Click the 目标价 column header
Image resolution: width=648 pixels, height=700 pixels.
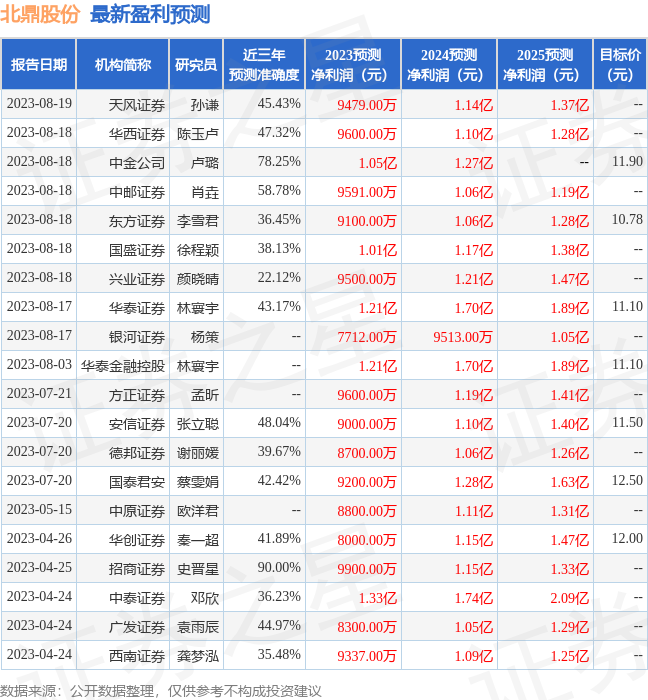coord(620,65)
